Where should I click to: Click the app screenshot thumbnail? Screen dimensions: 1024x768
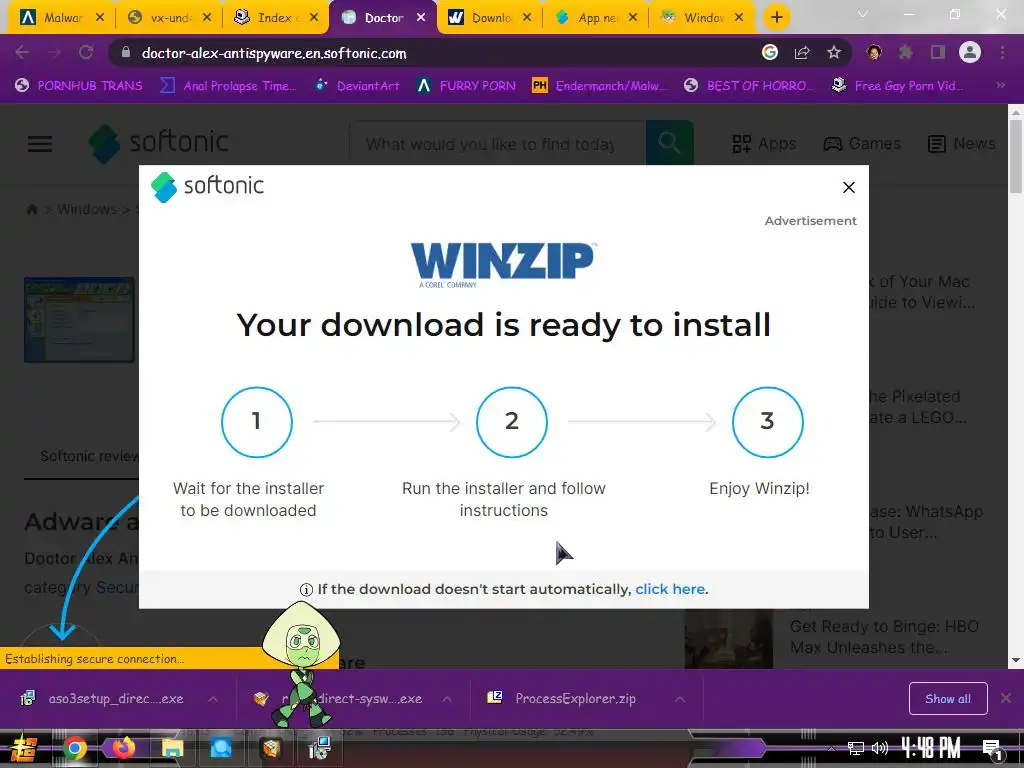point(79,320)
